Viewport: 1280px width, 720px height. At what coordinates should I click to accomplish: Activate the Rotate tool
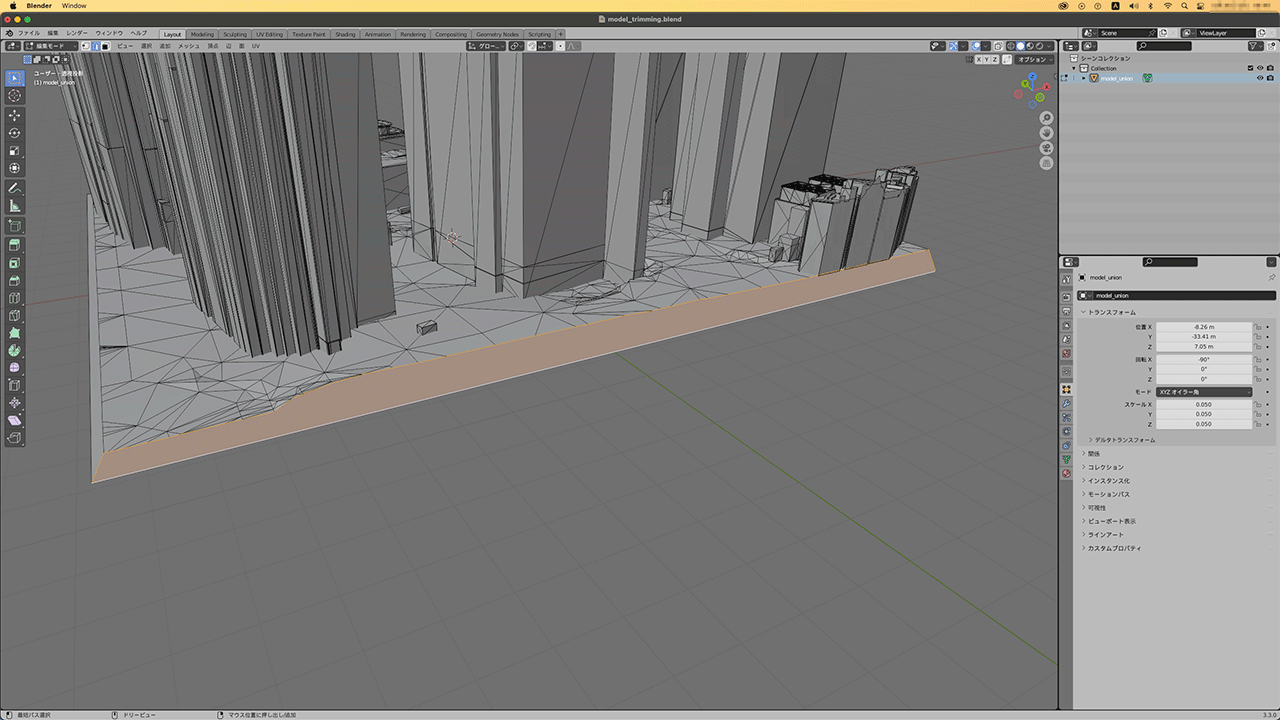[x=15, y=133]
